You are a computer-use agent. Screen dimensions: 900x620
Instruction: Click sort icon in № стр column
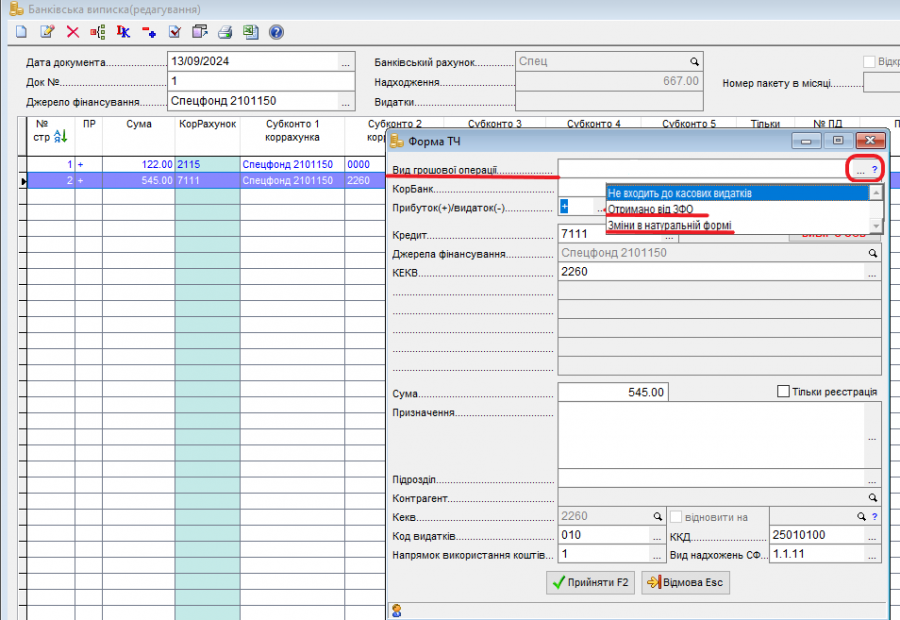(x=59, y=136)
